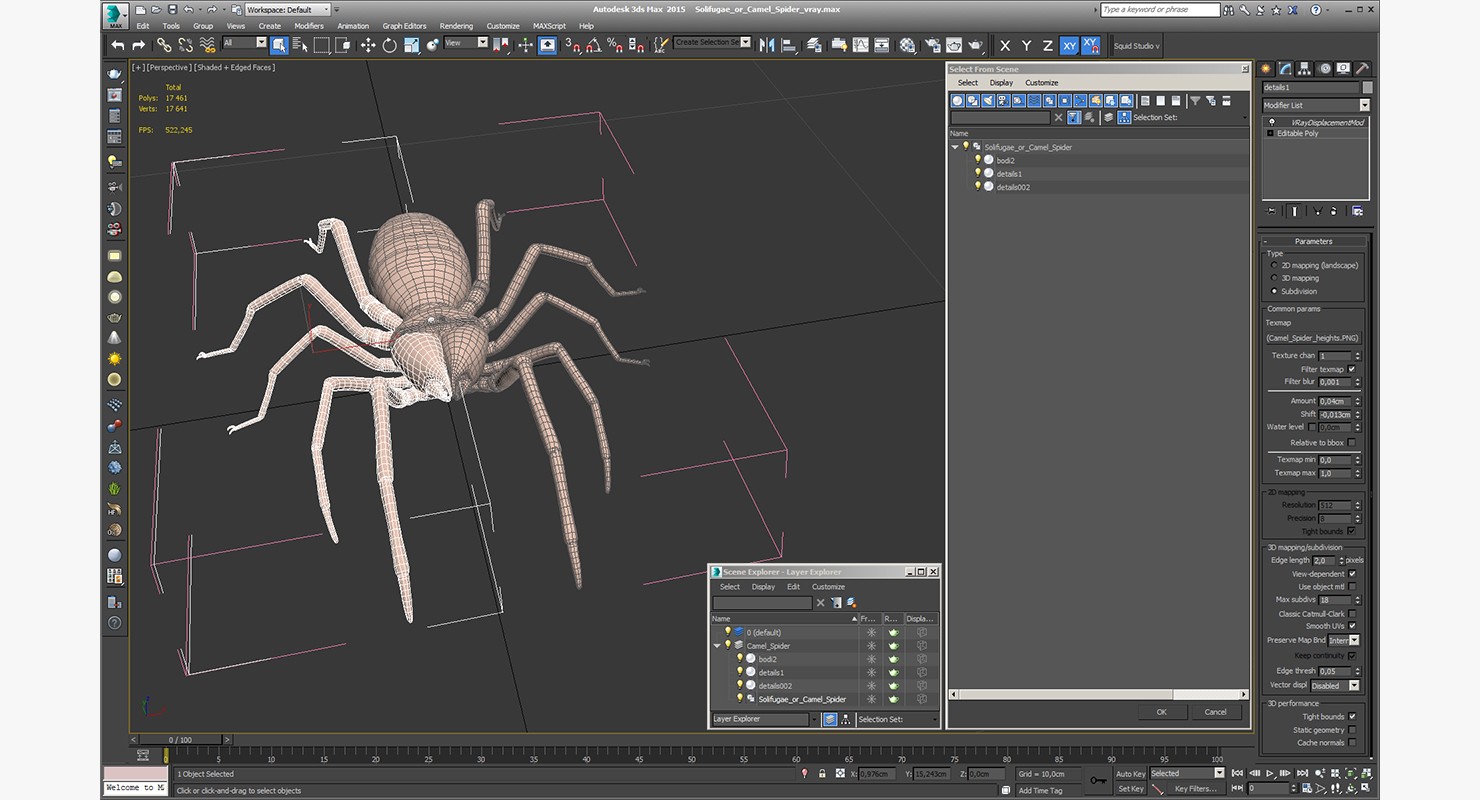Open the key mode Selected dropdown
Screen dimensions: 1480x800
(1187, 773)
